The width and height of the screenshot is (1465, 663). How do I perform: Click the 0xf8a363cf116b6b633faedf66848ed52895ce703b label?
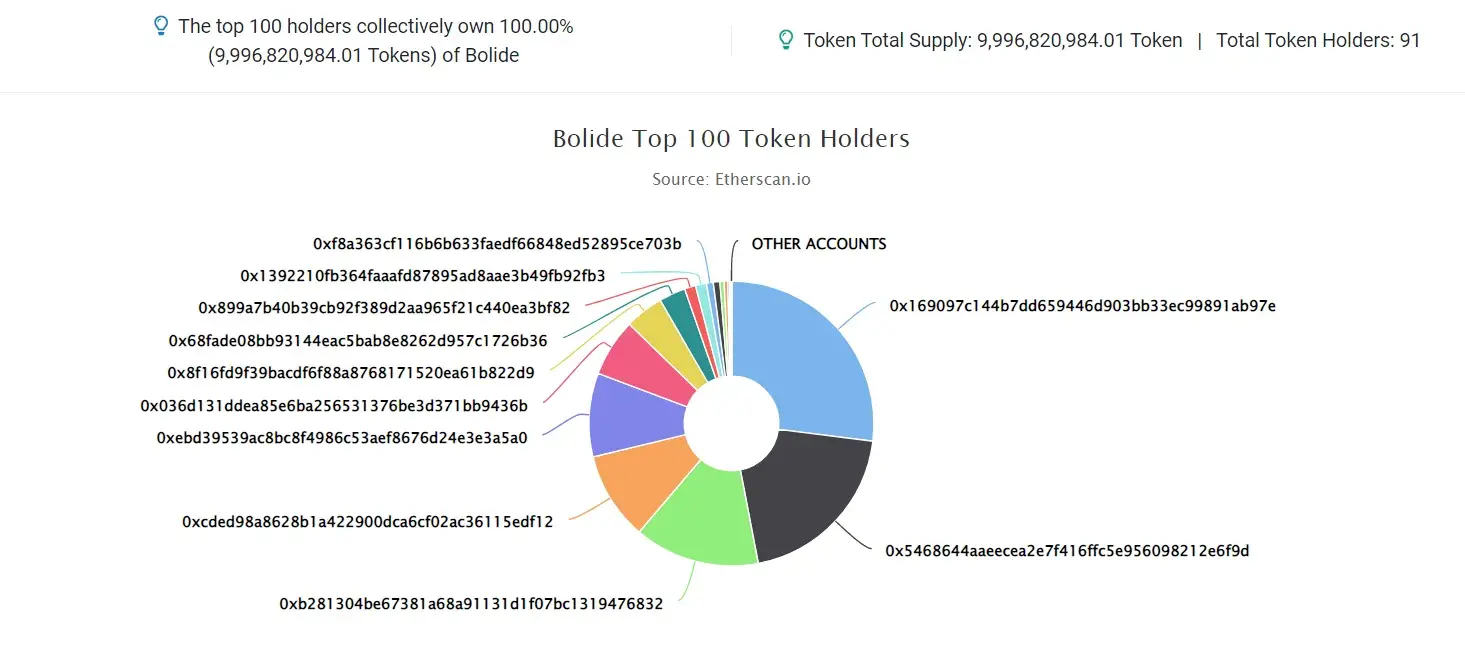pos(497,244)
